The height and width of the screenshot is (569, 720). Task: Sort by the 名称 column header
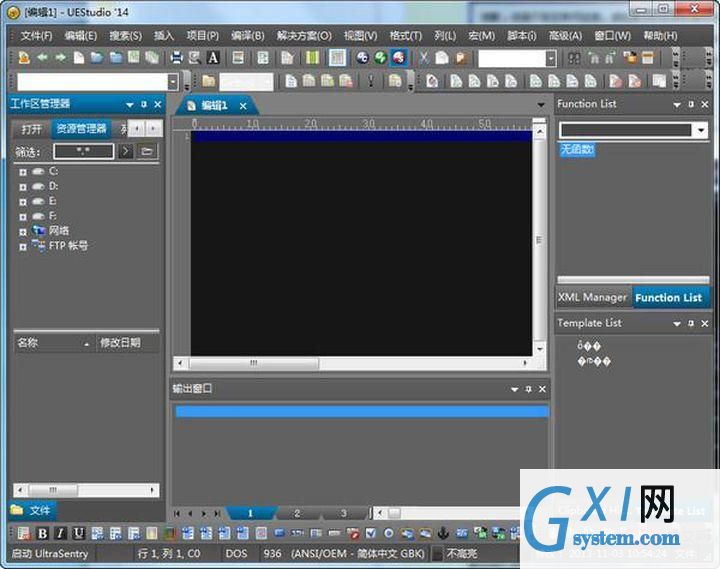coord(54,343)
